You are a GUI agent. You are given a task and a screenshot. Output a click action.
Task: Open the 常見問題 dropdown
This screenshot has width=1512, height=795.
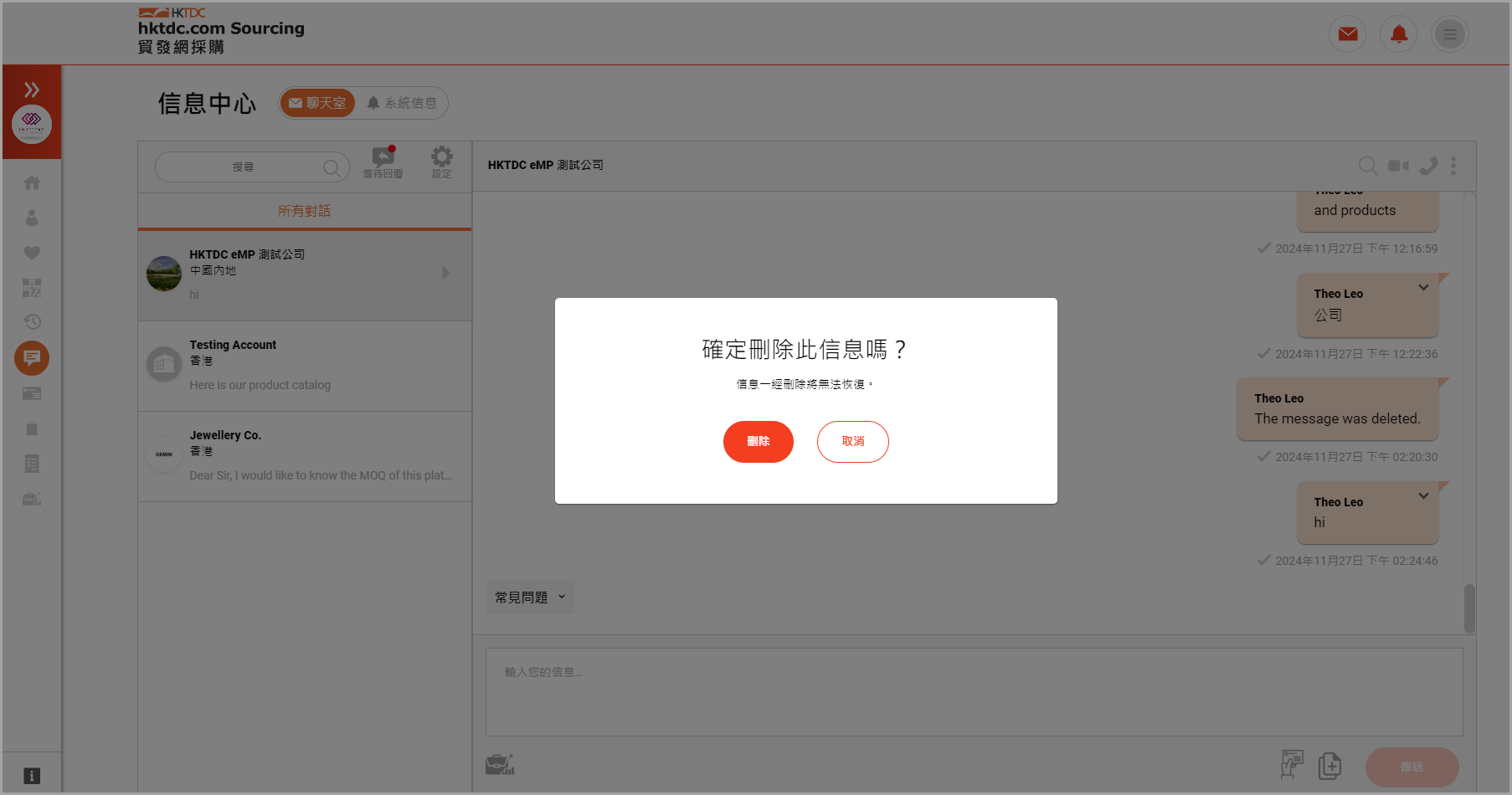531,597
